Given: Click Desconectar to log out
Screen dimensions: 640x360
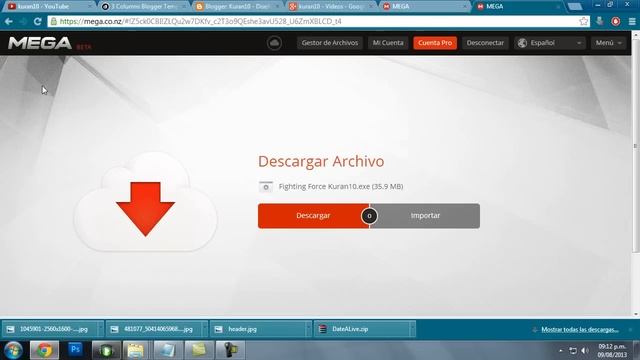Looking at the screenshot, I should pyautogui.click(x=485, y=43).
